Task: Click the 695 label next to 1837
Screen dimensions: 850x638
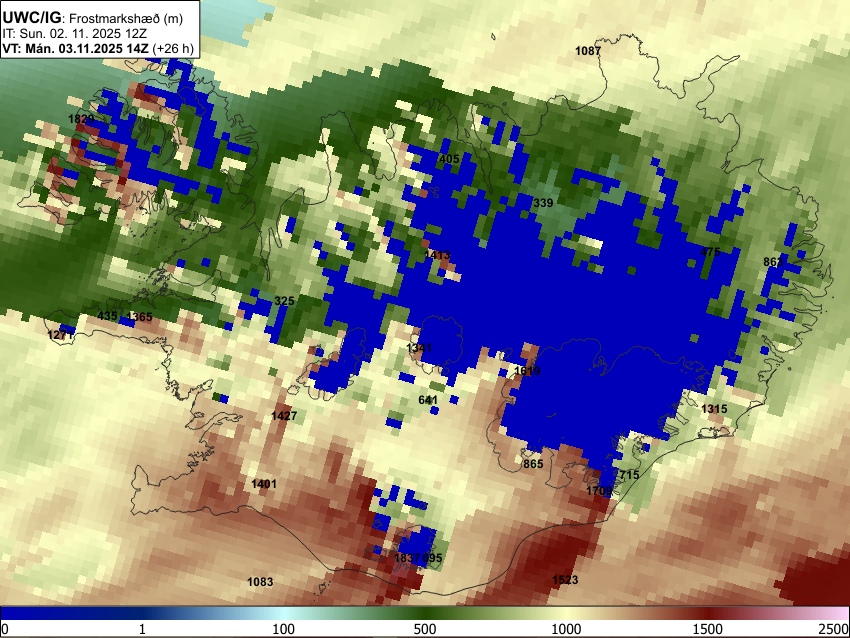Action: [x=433, y=558]
